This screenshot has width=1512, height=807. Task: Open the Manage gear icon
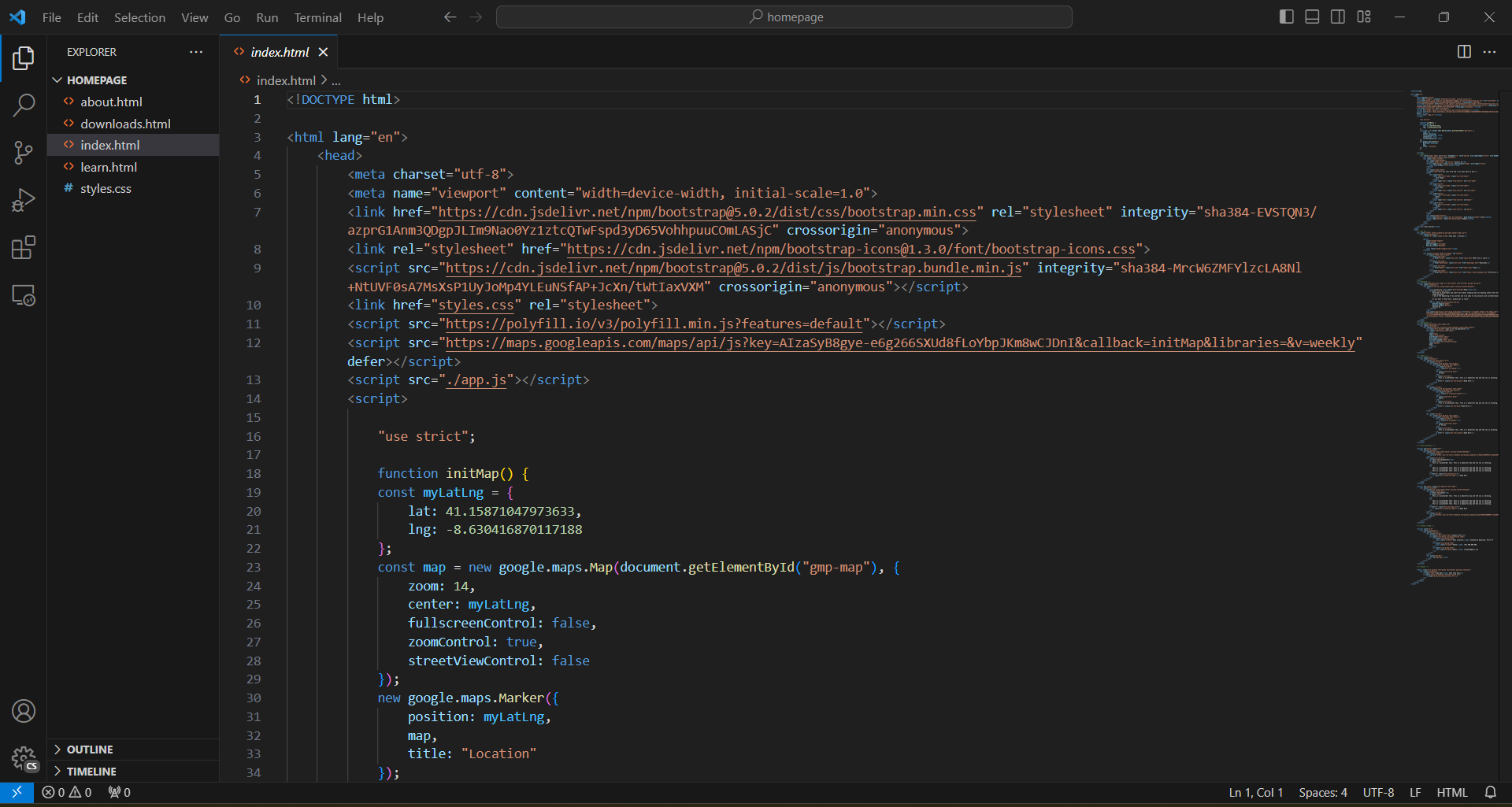pos(24,758)
